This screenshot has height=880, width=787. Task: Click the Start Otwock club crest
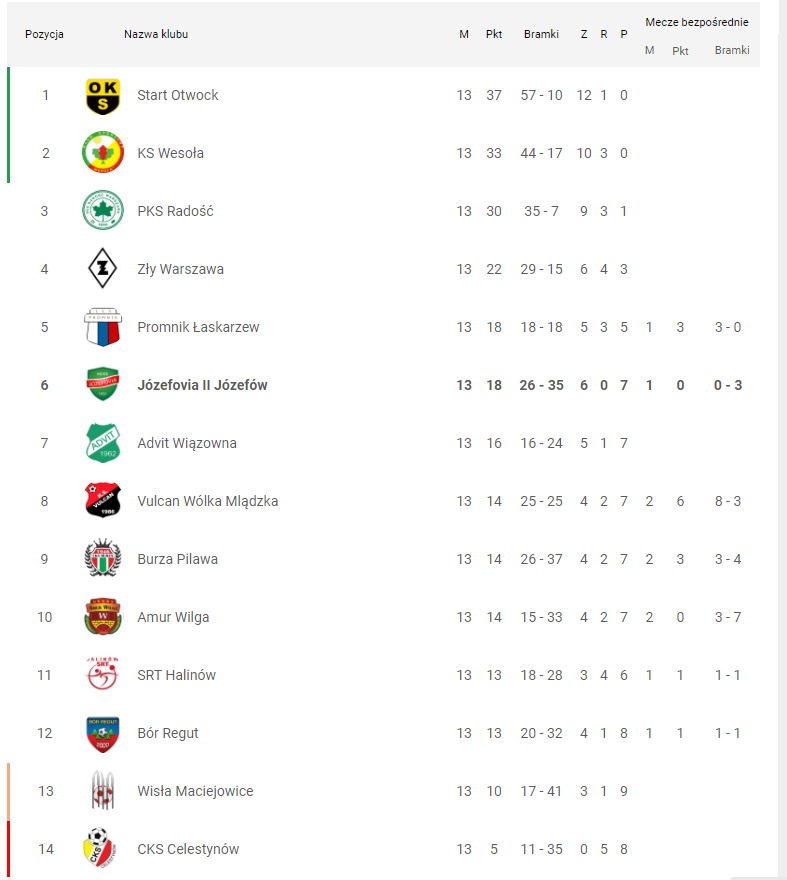(102, 96)
